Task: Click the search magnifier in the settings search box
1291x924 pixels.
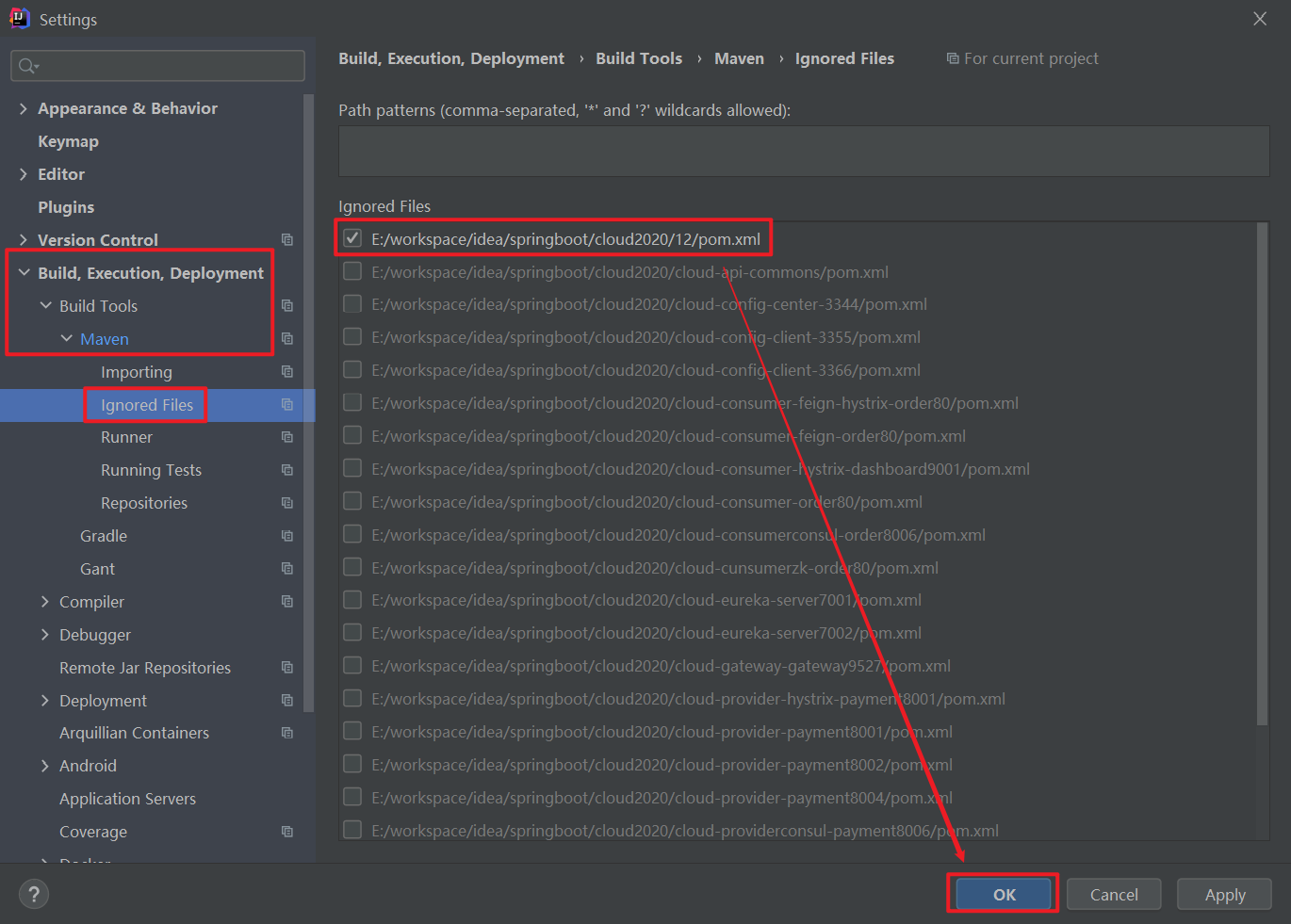Action: tap(28, 66)
